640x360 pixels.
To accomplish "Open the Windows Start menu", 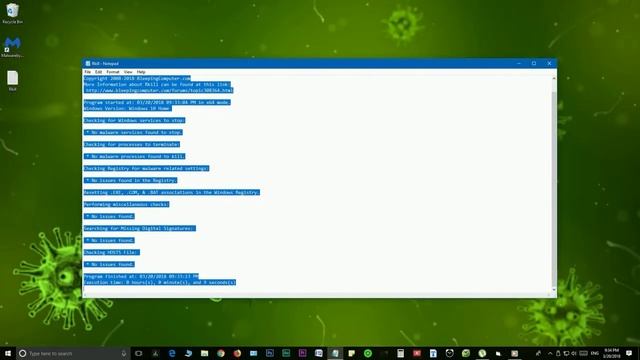I will tap(8, 353).
